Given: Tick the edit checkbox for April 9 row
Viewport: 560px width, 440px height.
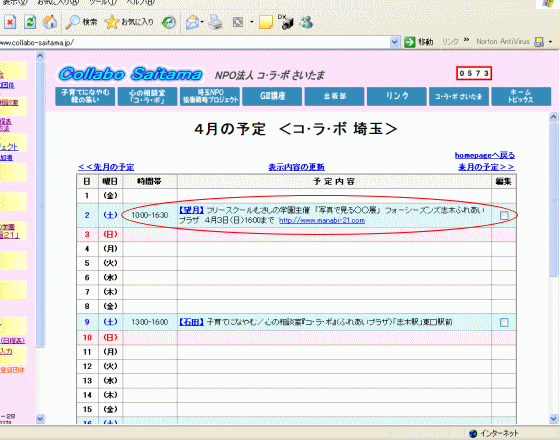Looking at the screenshot, I should coord(504,322).
